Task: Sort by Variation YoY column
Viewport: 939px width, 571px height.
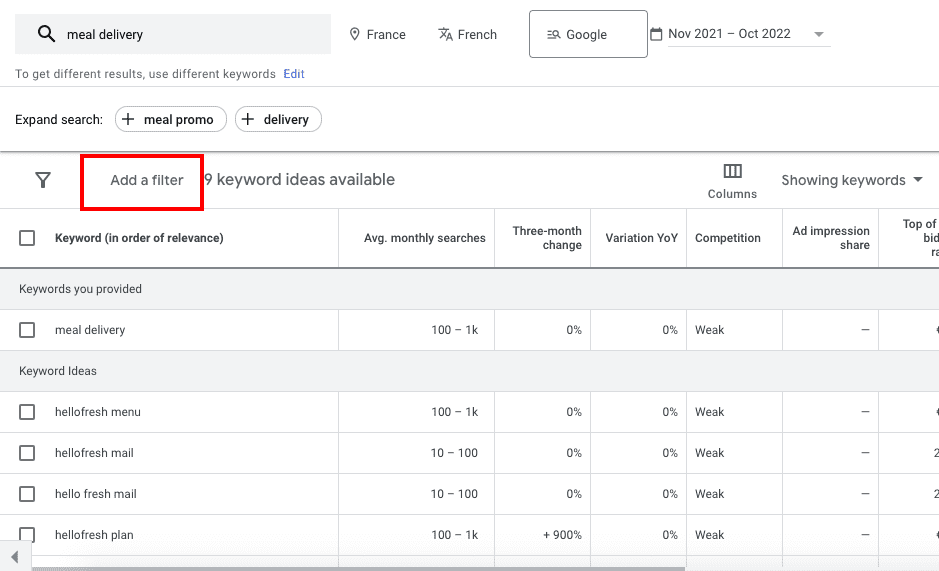Action: pos(641,238)
